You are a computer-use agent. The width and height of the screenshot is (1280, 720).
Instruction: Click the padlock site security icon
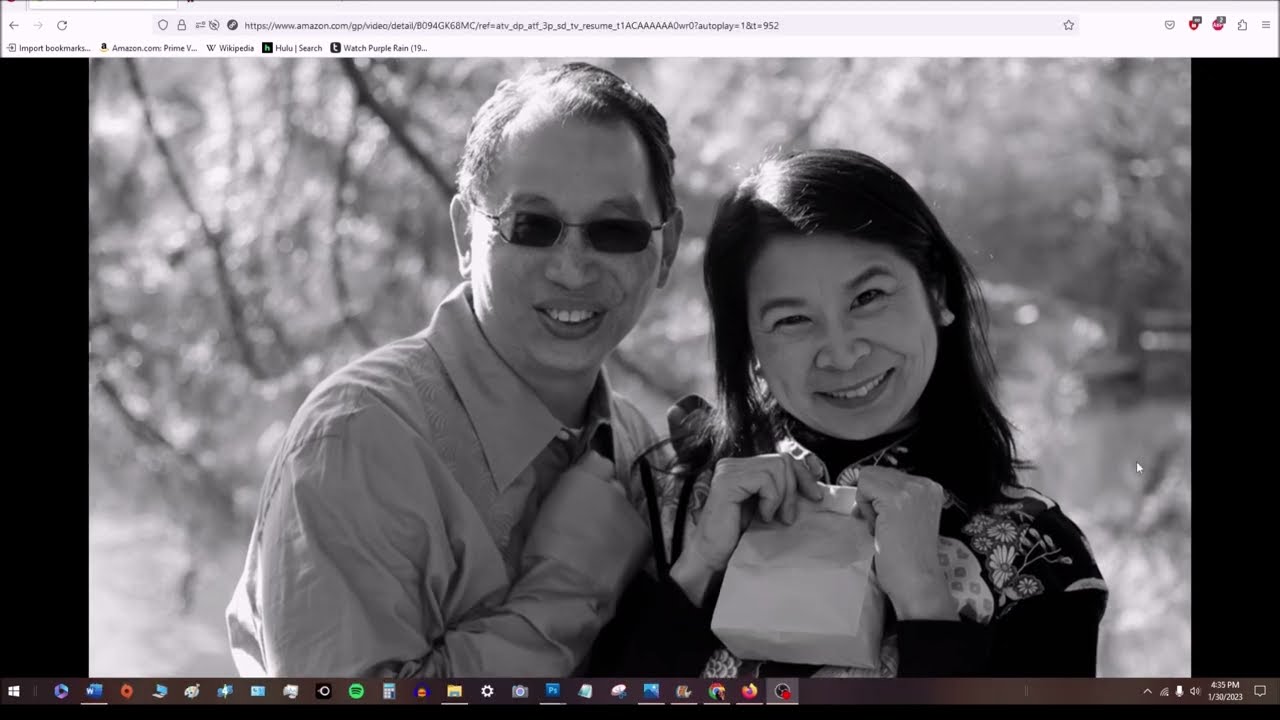pyautogui.click(x=181, y=25)
